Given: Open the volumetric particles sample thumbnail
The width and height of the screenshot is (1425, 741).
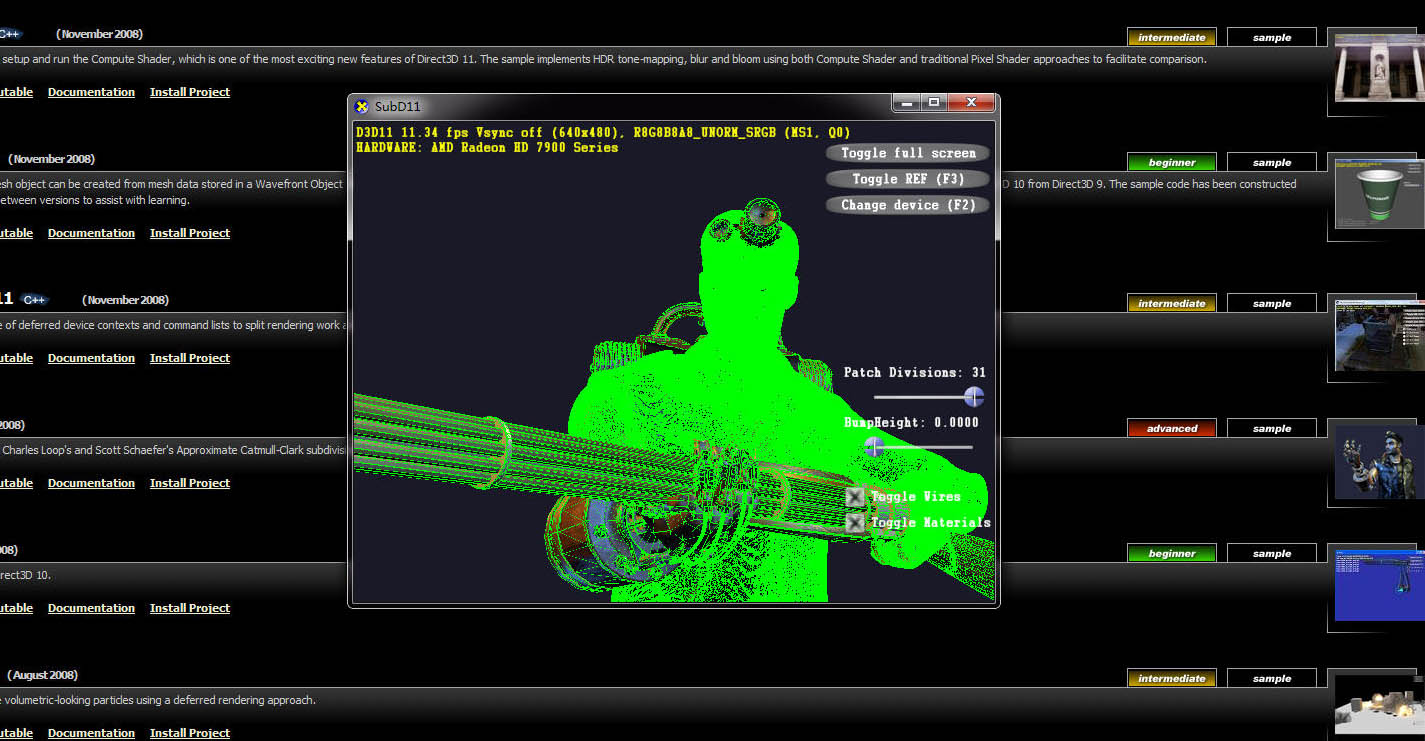Looking at the screenshot, I should click(1378, 705).
